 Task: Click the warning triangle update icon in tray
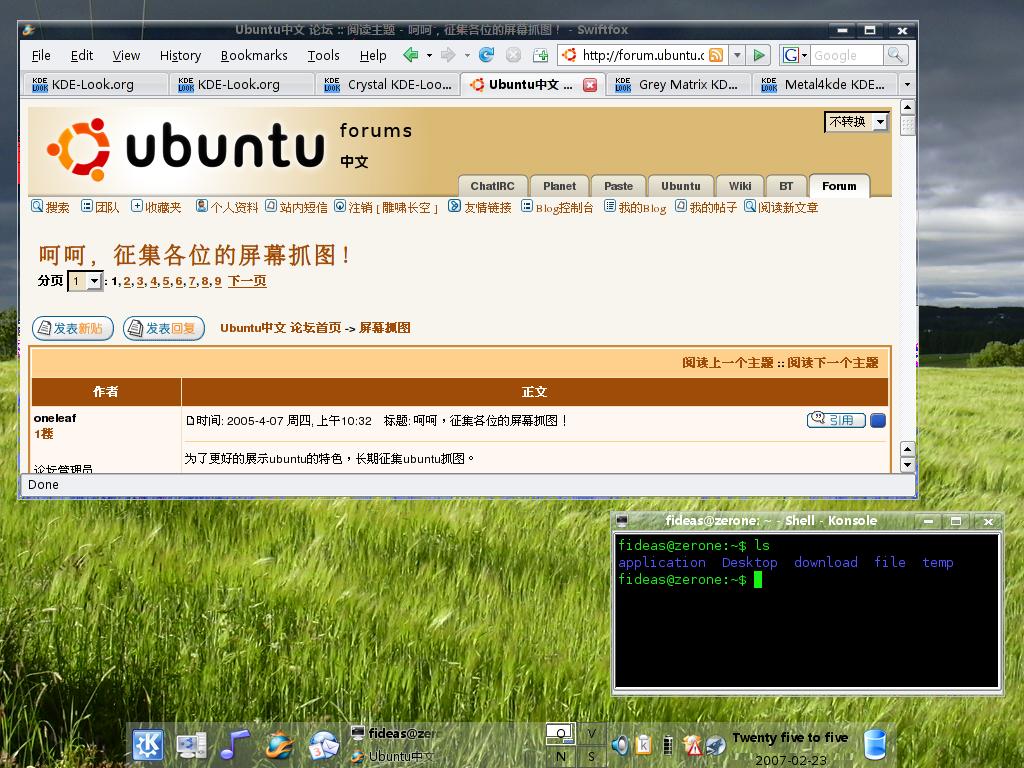click(692, 744)
